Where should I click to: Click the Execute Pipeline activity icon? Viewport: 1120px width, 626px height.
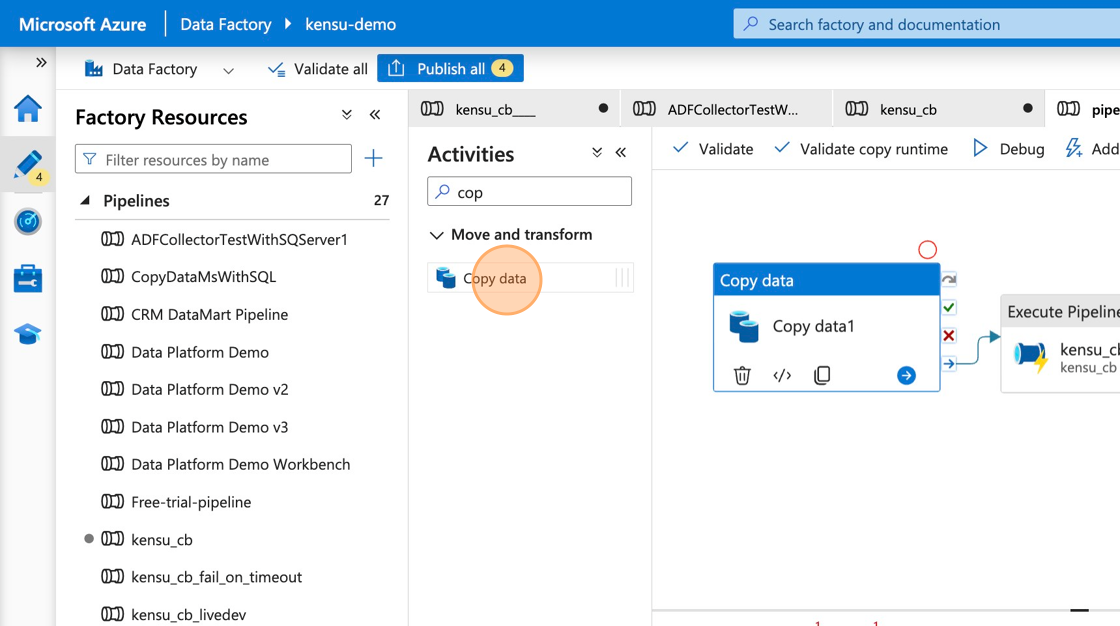pyautogui.click(x=1031, y=355)
